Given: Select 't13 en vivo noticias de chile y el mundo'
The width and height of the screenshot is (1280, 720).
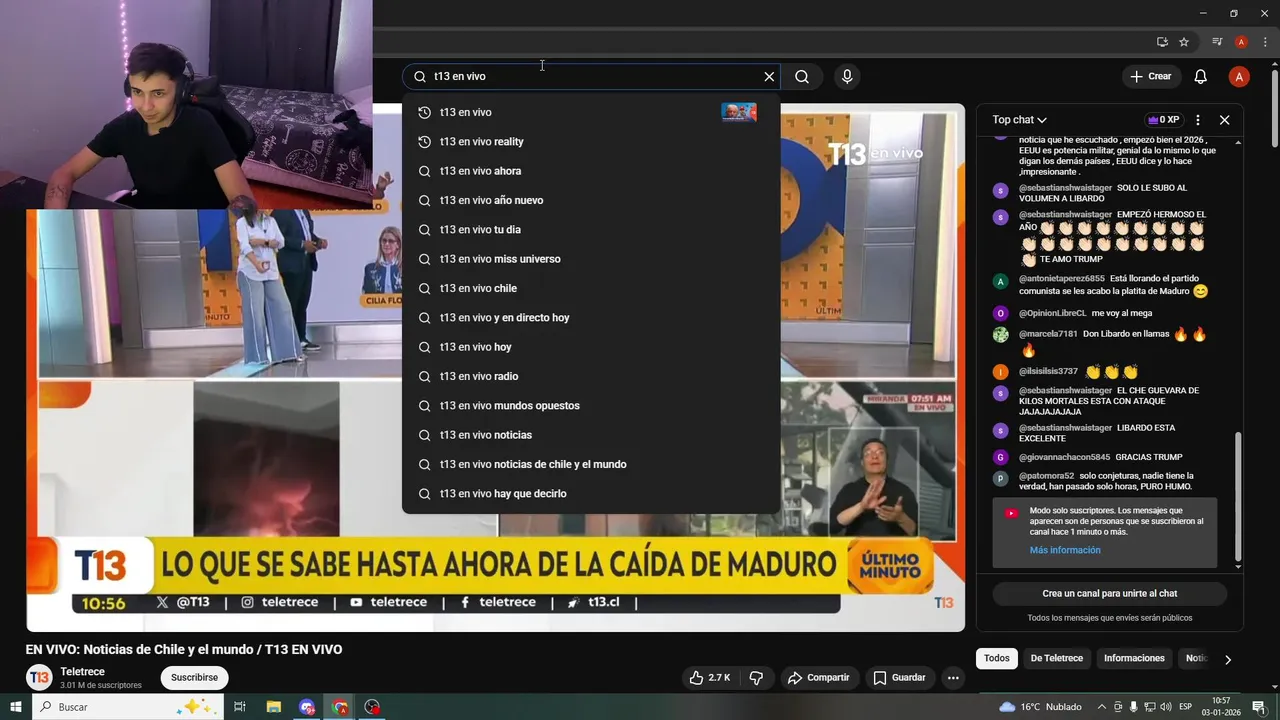Looking at the screenshot, I should point(591,464).
